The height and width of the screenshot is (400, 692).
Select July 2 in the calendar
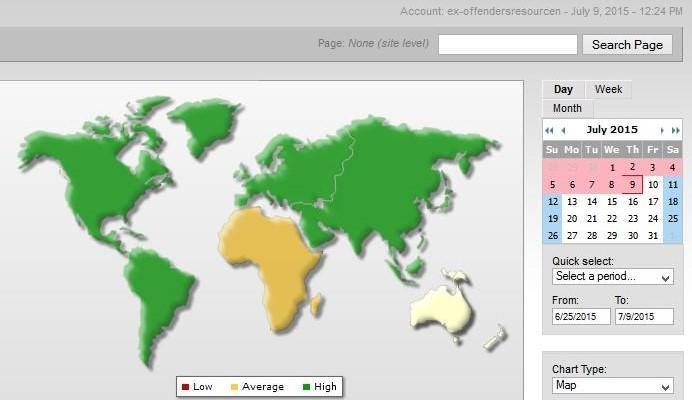[x=632, y=168]
